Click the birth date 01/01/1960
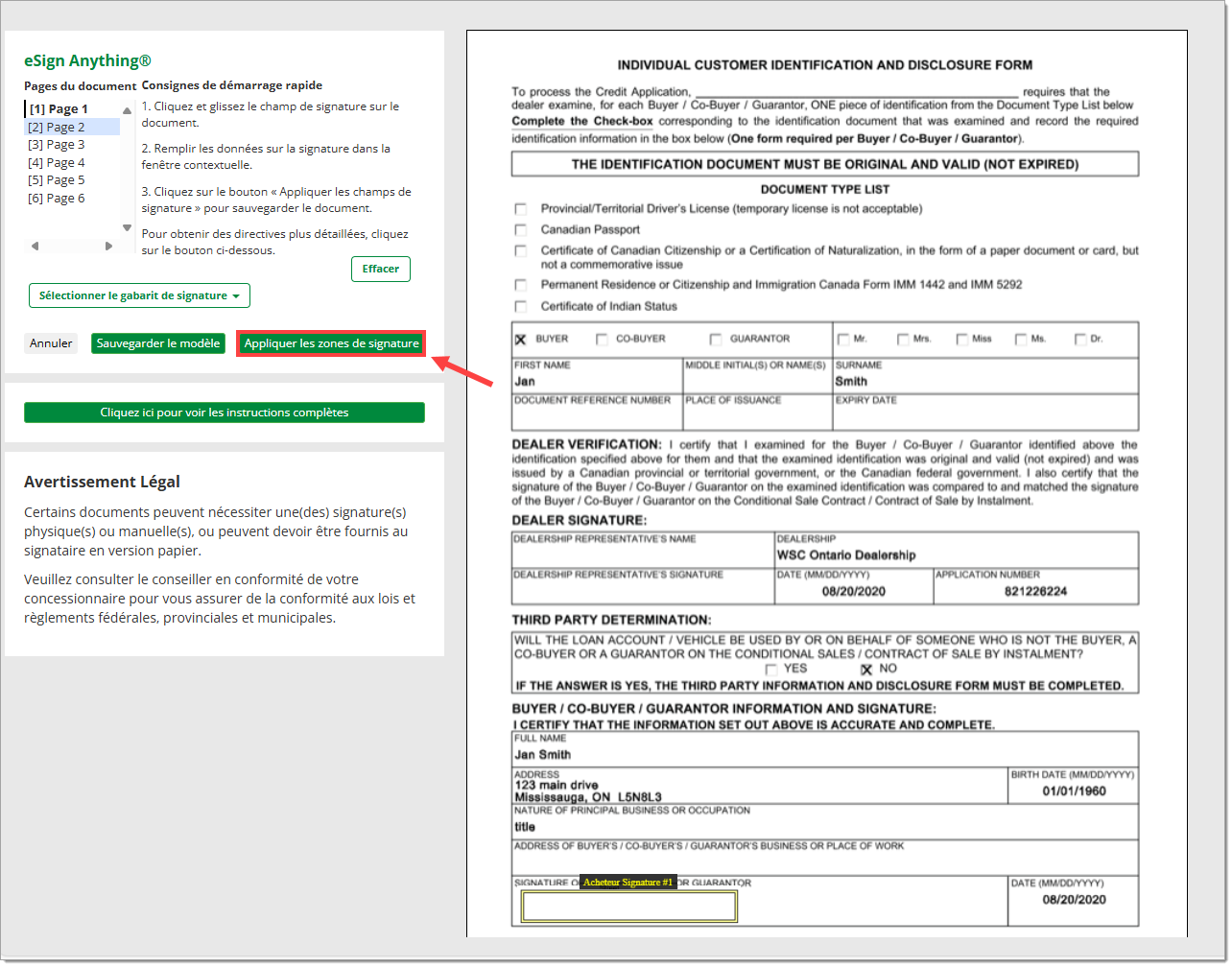 [1075, 791]
